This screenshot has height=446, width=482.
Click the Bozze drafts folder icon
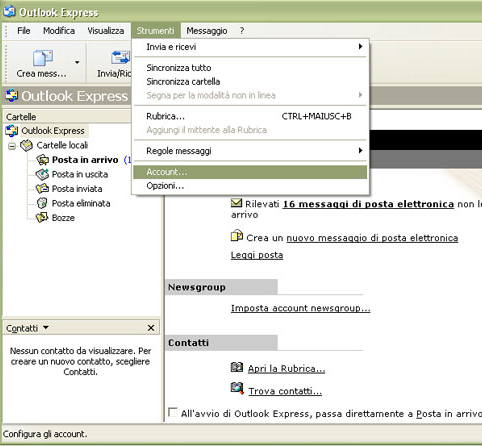point(42,218)
